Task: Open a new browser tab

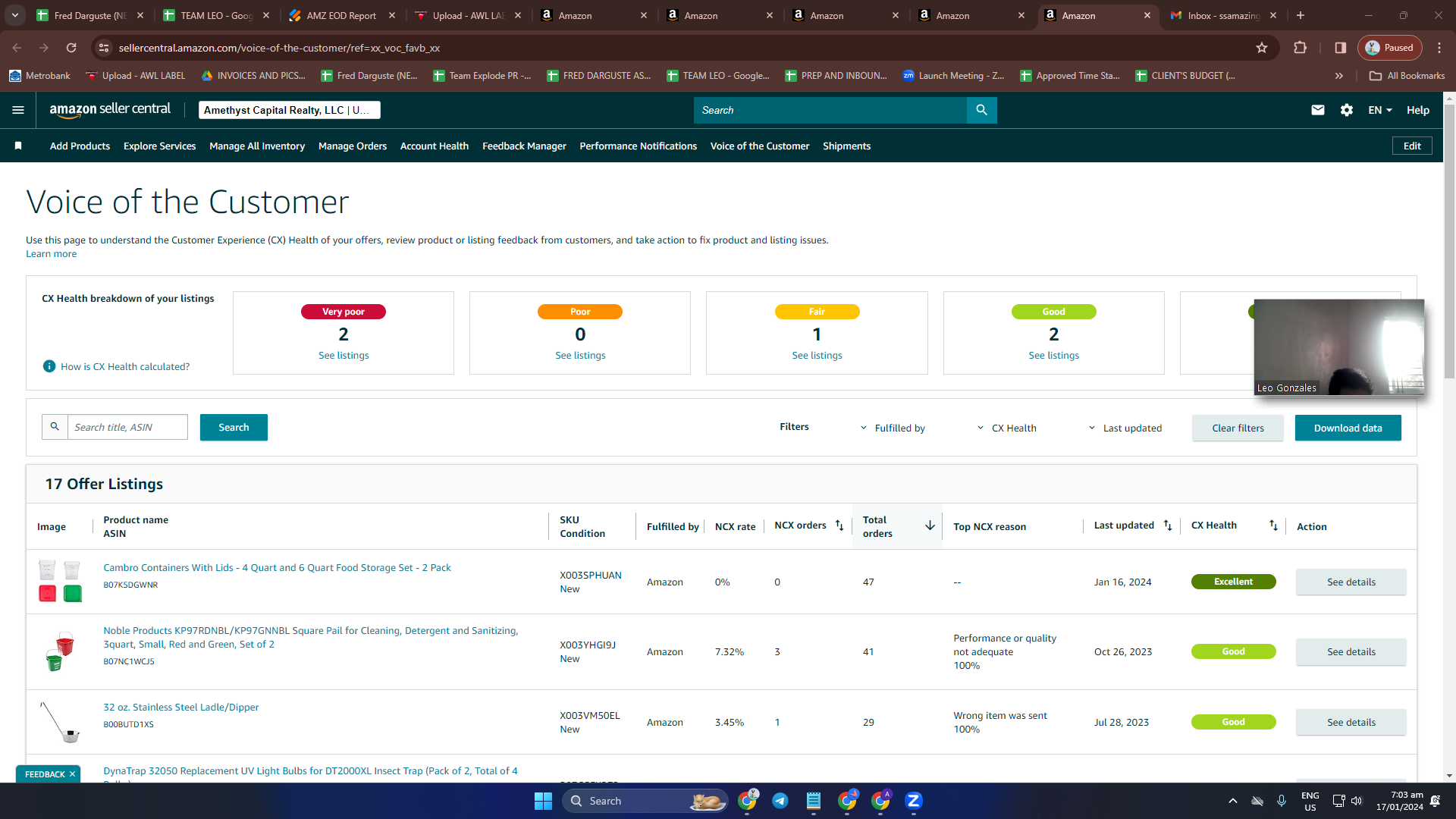Action: [1301, 15]
